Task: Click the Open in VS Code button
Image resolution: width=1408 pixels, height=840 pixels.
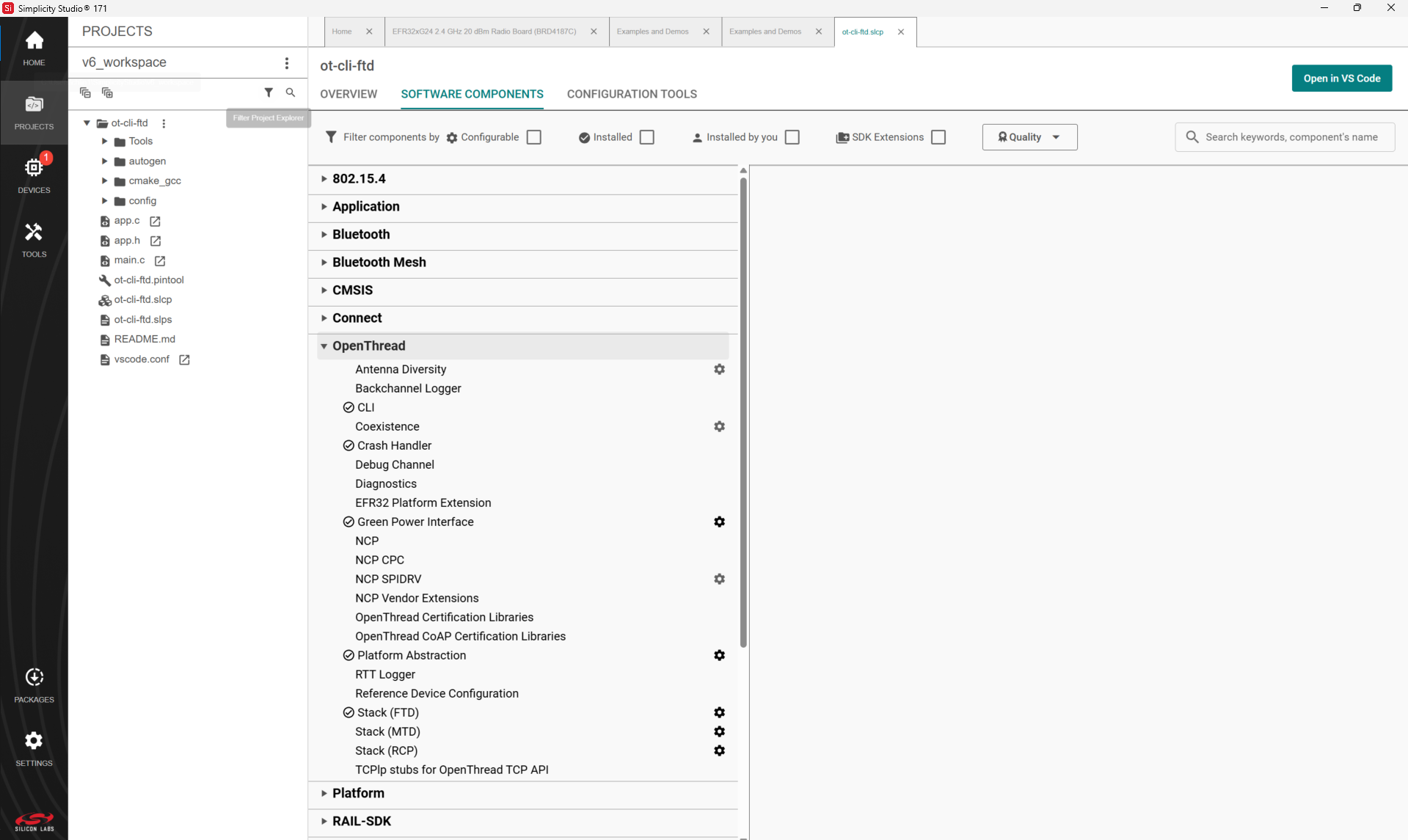Action: [1341, 78]
